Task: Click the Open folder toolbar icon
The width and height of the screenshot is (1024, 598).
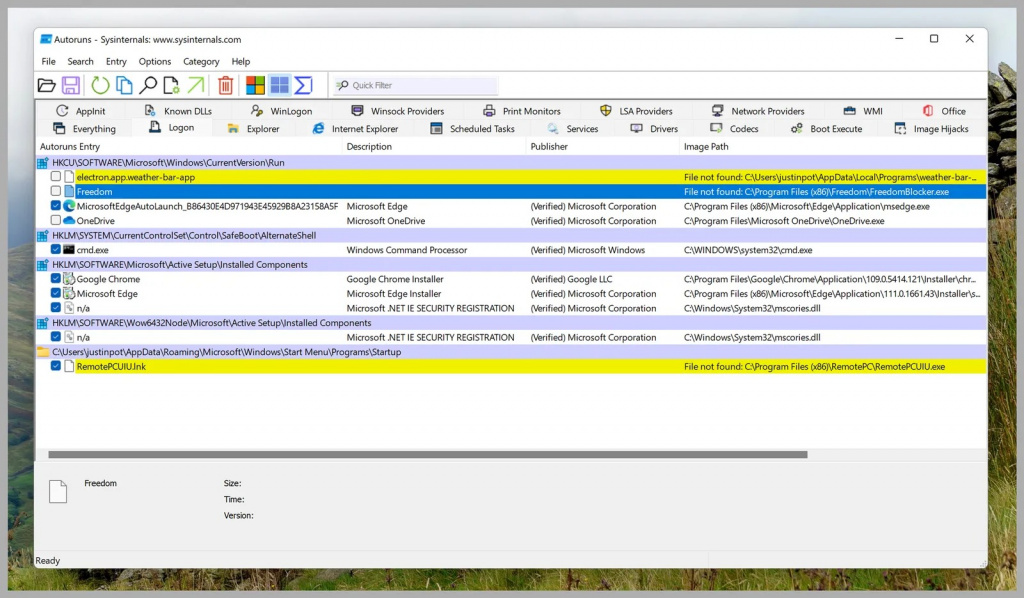Action: coord(46,86)
